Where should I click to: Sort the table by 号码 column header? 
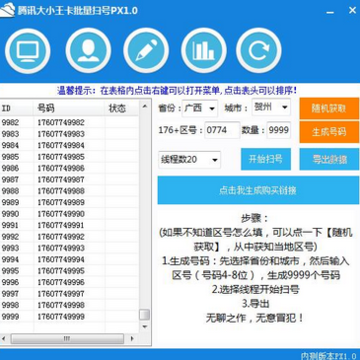point(70,108)
